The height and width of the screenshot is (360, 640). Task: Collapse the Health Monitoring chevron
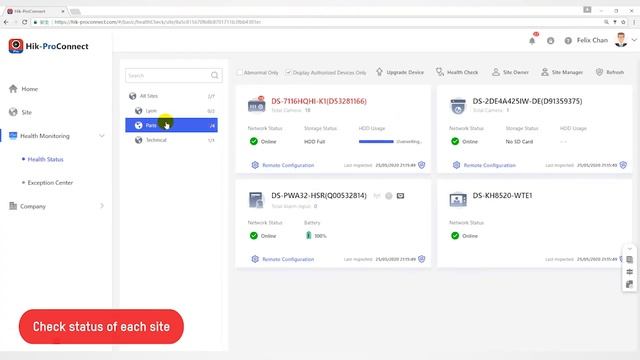[102, 136]
